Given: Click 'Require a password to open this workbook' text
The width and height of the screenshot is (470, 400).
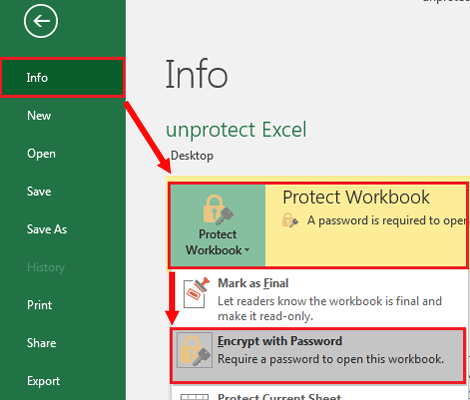Looking at the screenshot, I should [331, 359].
